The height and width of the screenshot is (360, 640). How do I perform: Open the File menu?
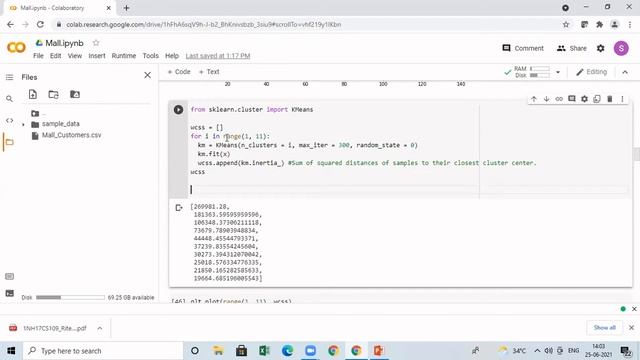coord(38,56)
